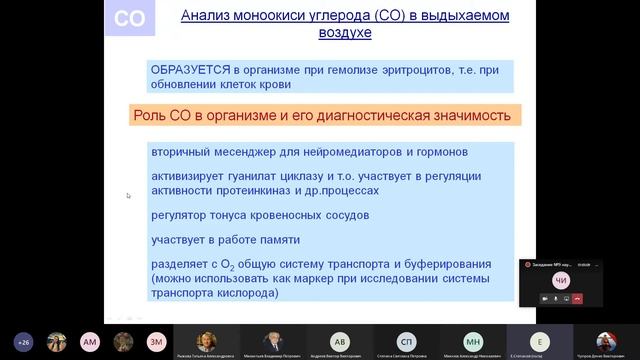Viewport: 640px width, 360px height.
Task: Click the share screen icon in mini window
Action: coord(567,299)
